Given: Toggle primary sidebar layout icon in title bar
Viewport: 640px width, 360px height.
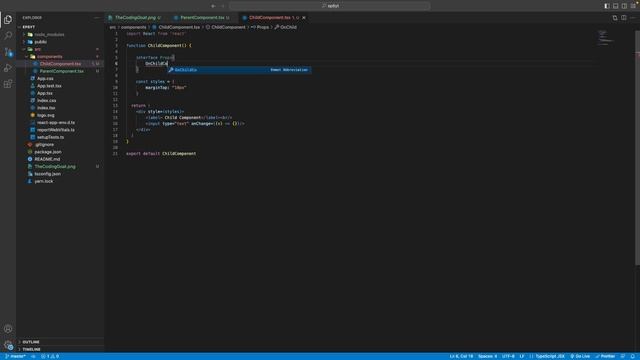Looking at the screenshot, I should (607, 6).
